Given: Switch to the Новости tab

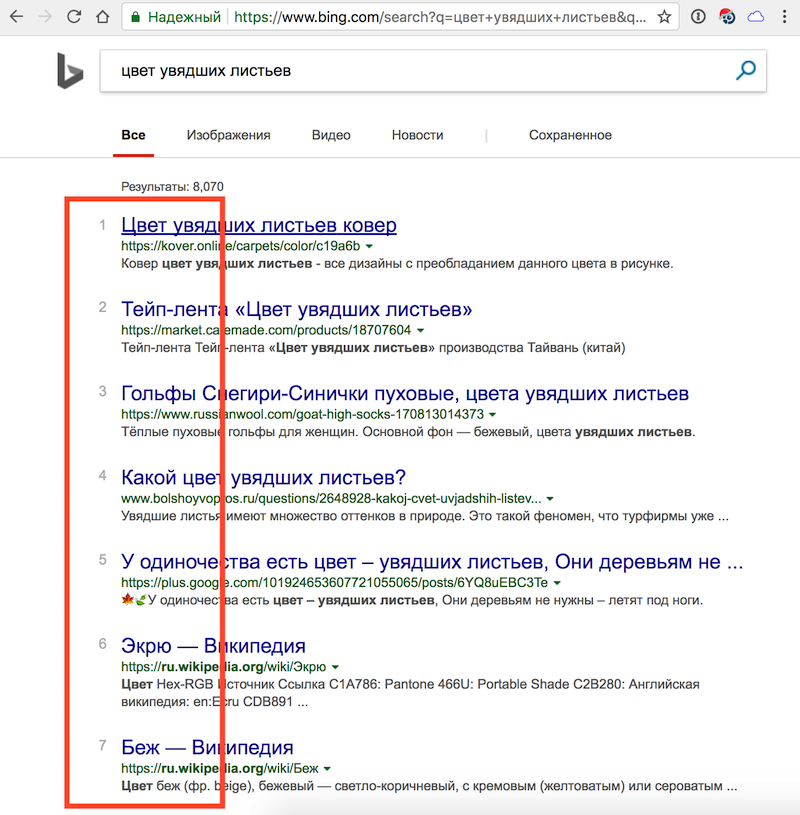Looking at the screenshot, I should 417,135.
